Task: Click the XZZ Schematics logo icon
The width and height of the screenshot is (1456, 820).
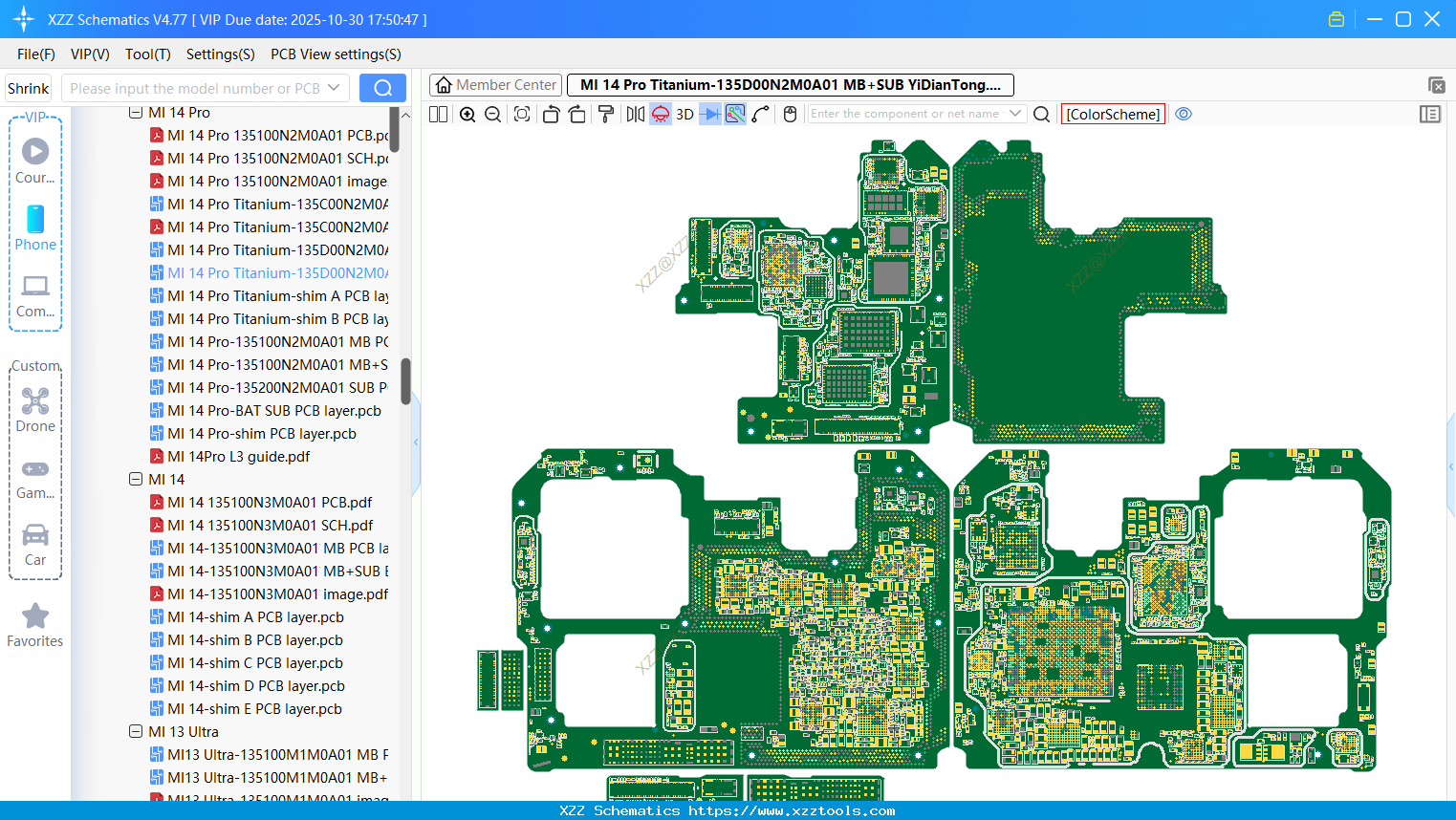Action: (23, 19)
